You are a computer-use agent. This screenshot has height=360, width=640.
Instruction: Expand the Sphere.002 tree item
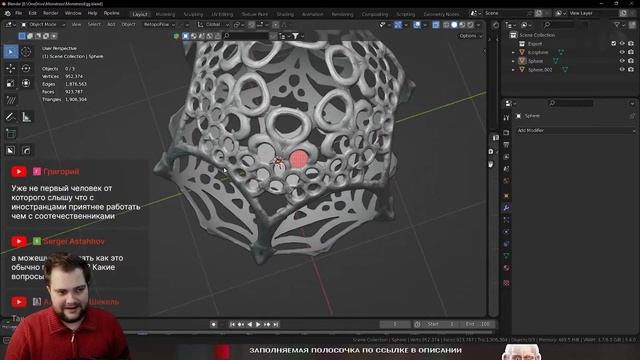coord(513,70)
